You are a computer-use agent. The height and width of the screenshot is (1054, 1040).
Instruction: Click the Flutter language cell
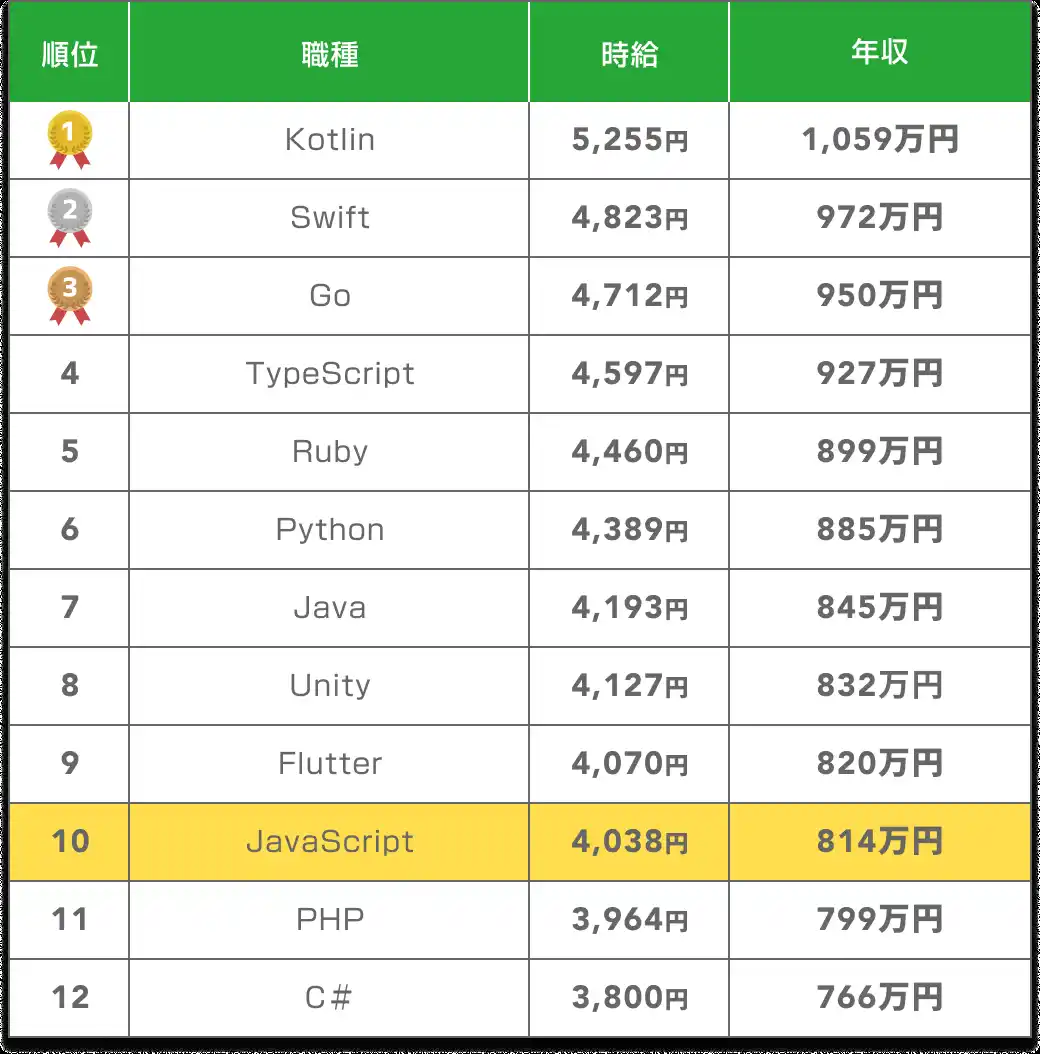tap(329, 764)
